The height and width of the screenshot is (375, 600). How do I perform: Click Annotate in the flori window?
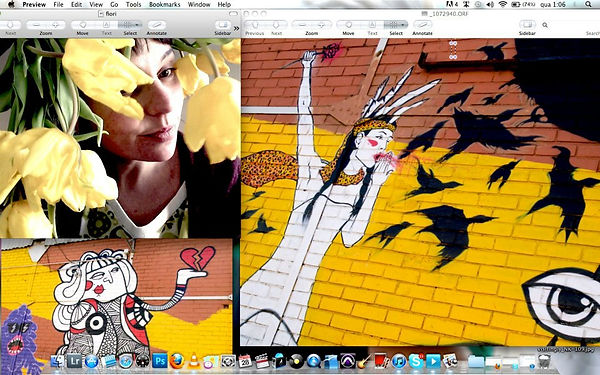click(x=157, y=25)
